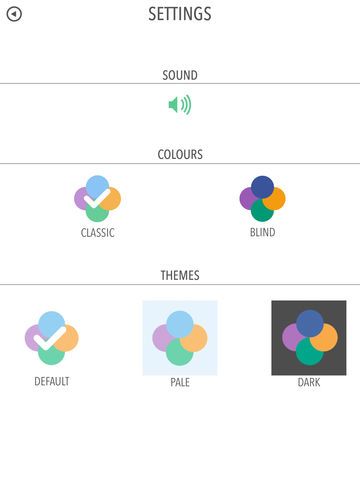Tap the white checkmark on Classic colours

pyautogui.click(x=97, y=198)
